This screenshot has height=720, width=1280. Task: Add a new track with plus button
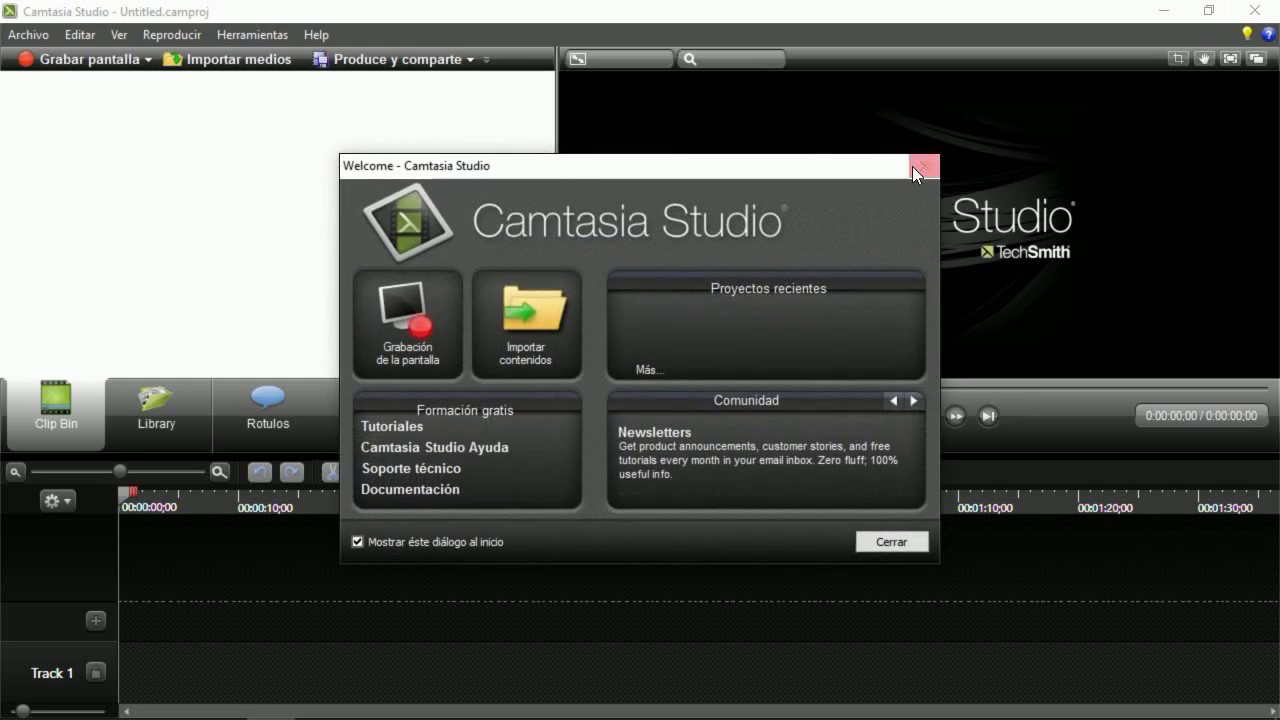click(x=96, y=621)
